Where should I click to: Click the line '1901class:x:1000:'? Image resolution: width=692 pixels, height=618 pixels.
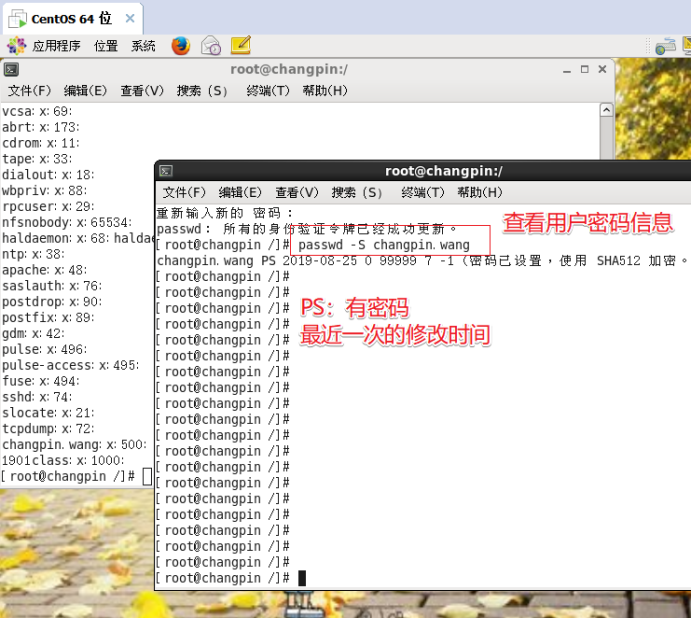[63, 460]
